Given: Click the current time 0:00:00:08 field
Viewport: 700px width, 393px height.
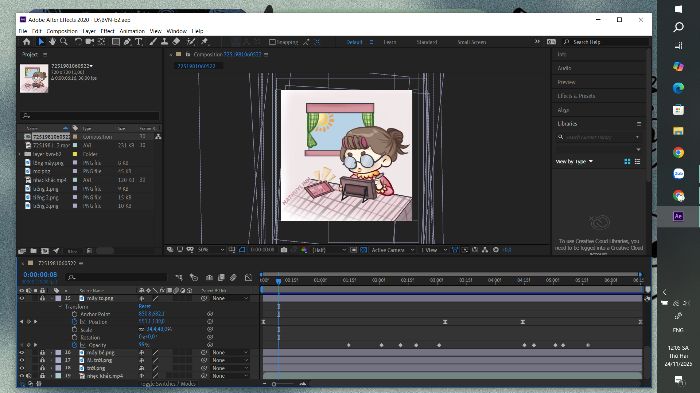Looking at the screenshot, I should [40, 275].
